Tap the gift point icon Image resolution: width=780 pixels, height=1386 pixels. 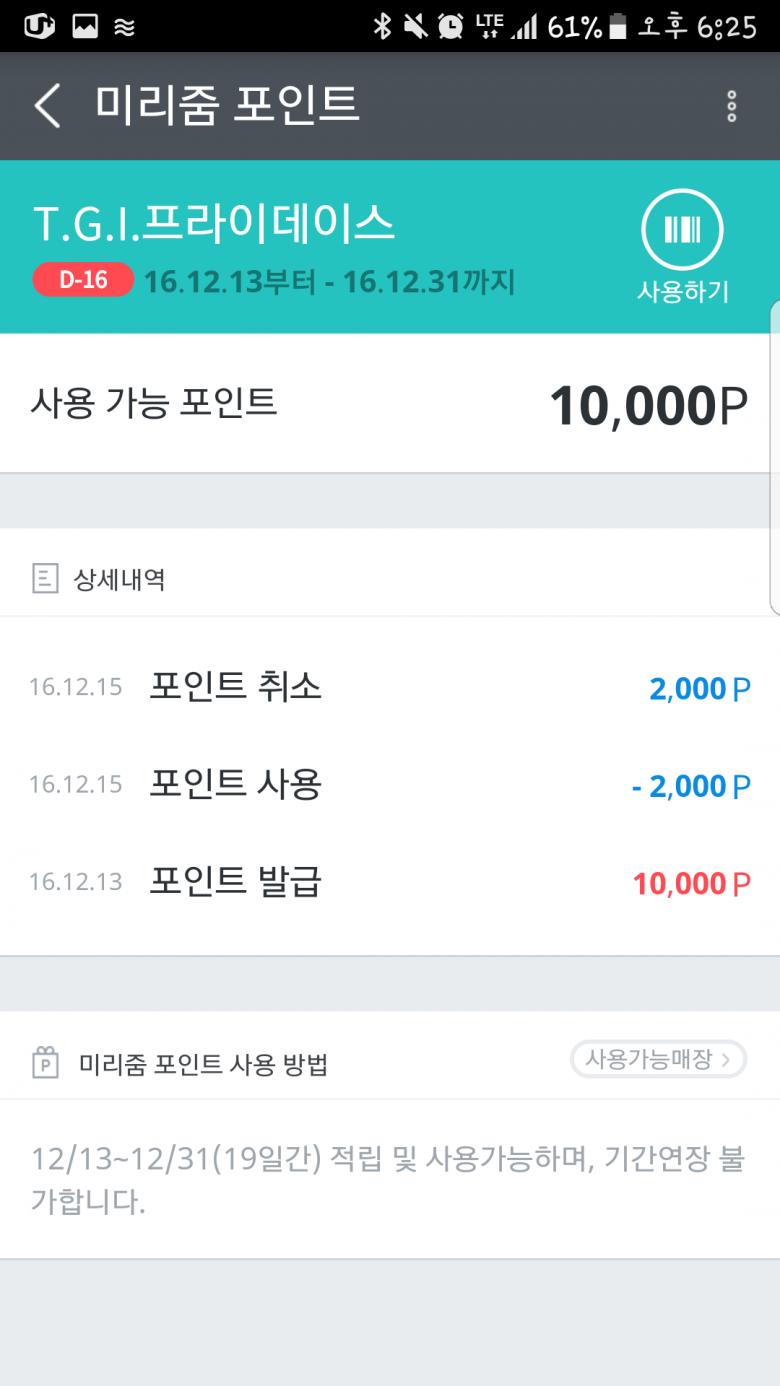45,1063
